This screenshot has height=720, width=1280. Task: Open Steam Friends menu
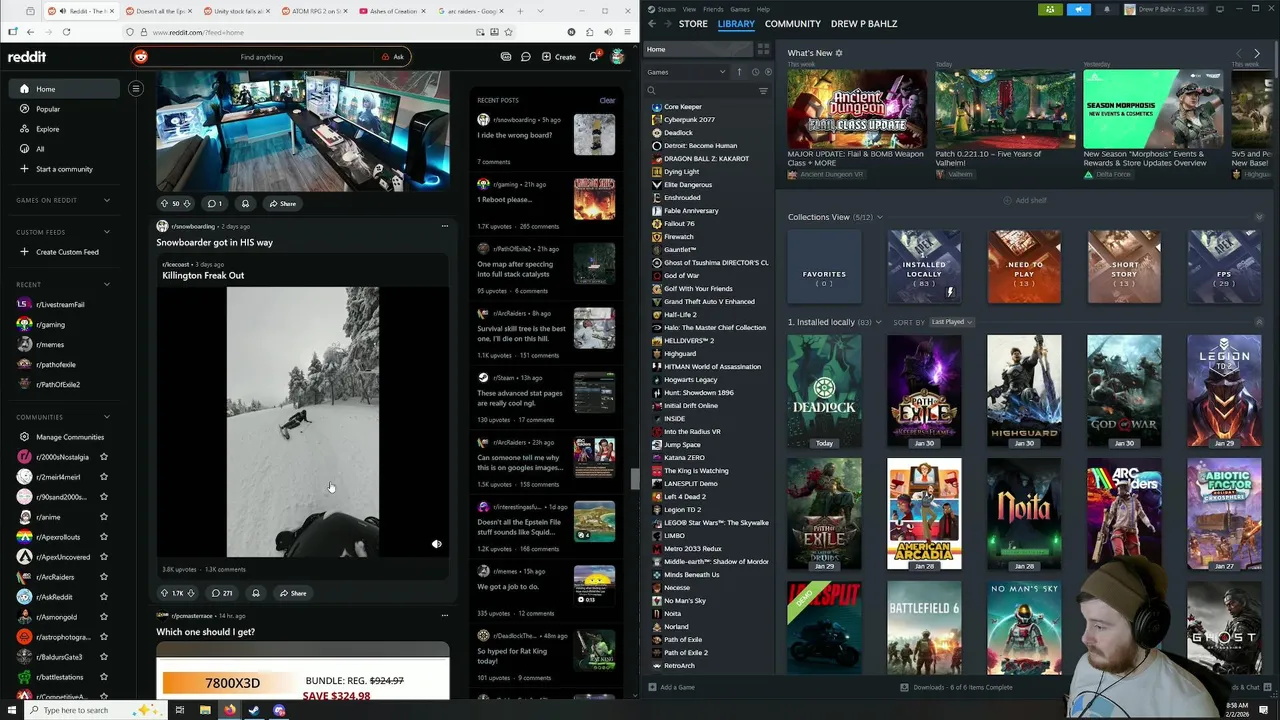pos(713,9)
